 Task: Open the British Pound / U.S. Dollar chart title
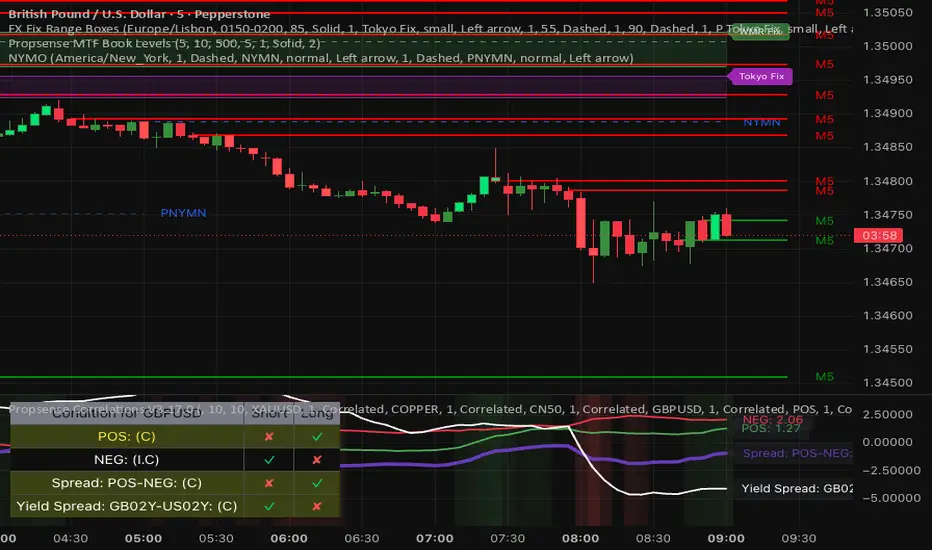click(x=139, y=14)
